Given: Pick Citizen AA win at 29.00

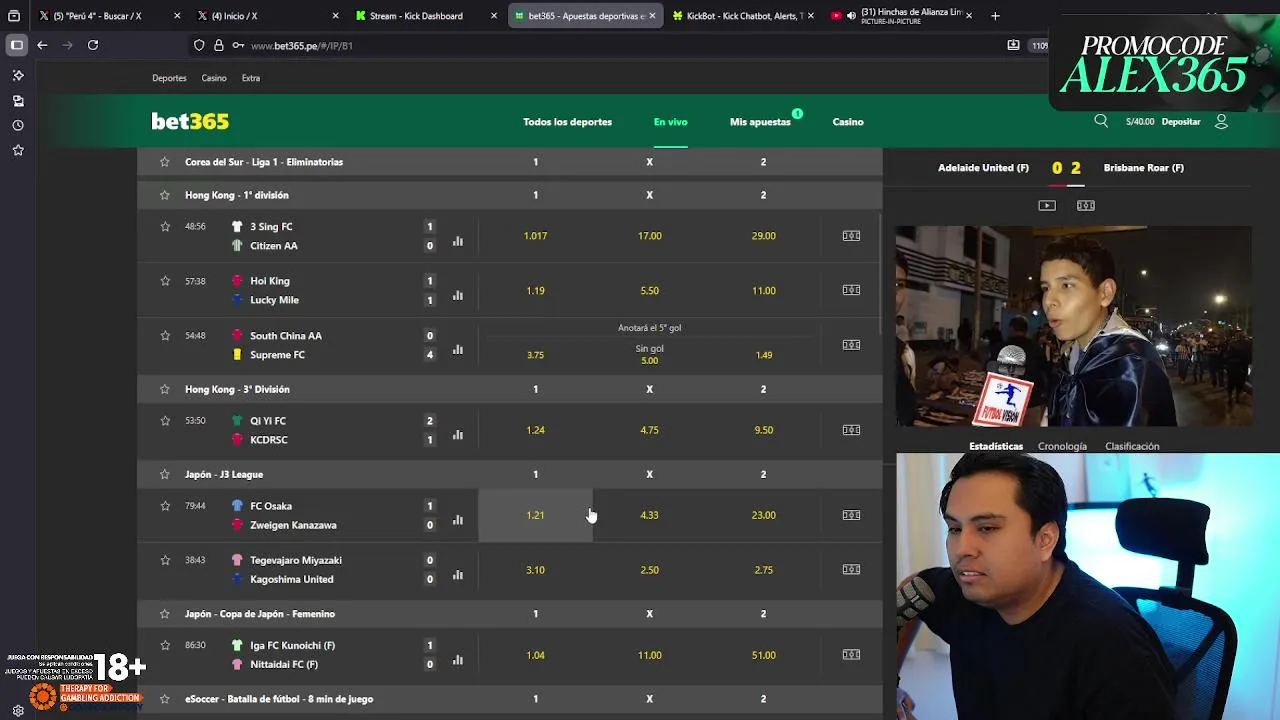Looking at the screenshot, I should click(763, 236).
